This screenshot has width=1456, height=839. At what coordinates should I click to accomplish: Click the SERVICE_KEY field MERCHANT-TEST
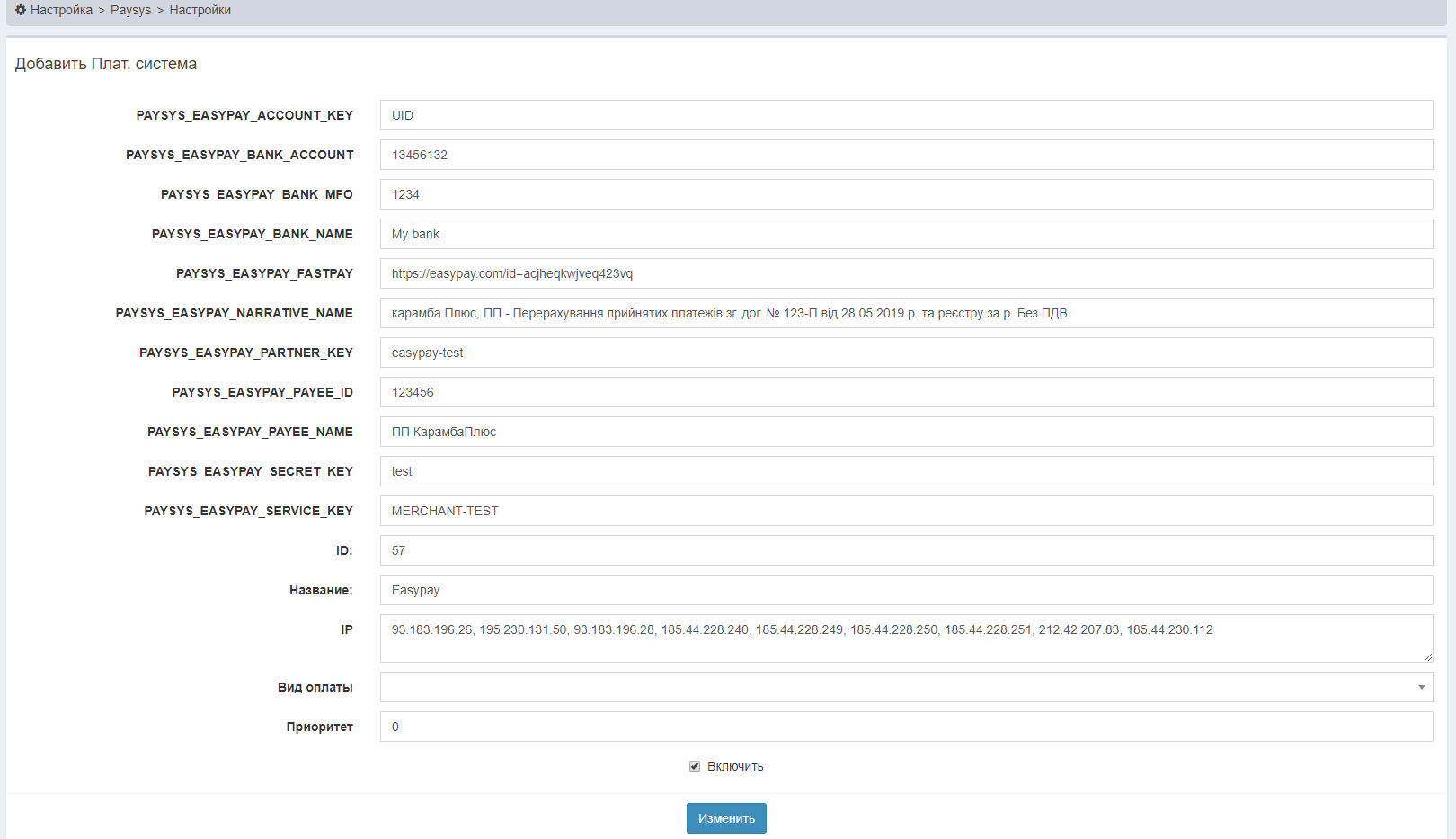906,511
